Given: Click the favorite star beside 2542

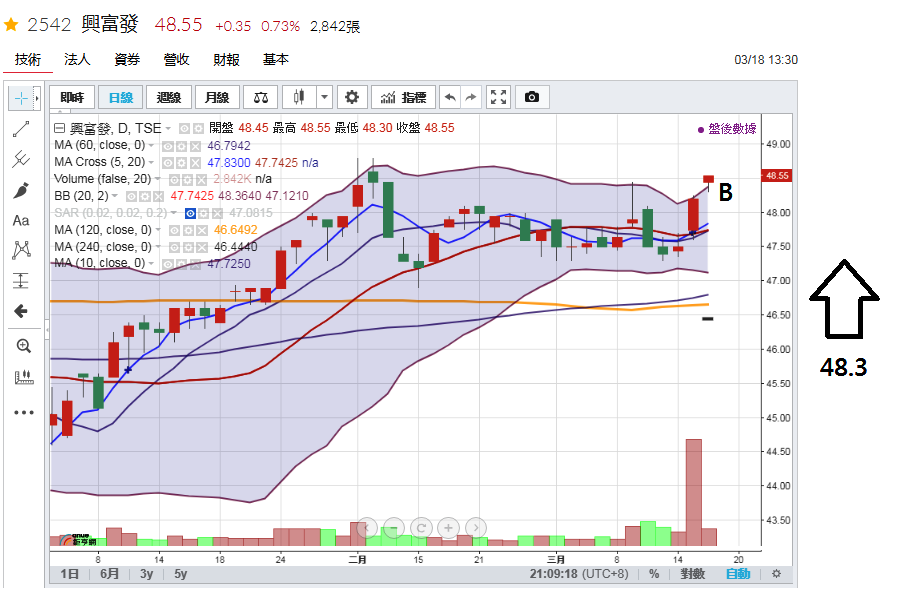Looking at the screenshot, I should [x=11, y=25].
